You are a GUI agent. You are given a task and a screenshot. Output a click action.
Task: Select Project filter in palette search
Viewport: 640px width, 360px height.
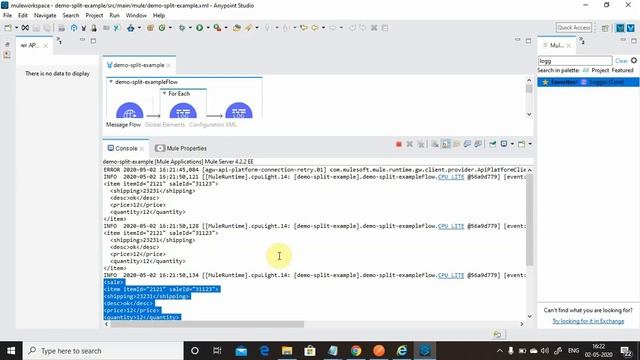point(600,70)
